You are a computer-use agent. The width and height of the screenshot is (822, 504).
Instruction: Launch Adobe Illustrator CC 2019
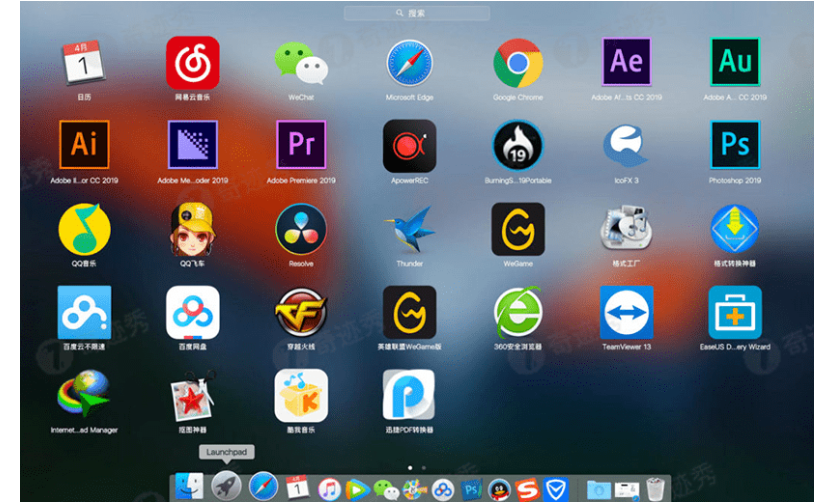[x=84, y=144]
